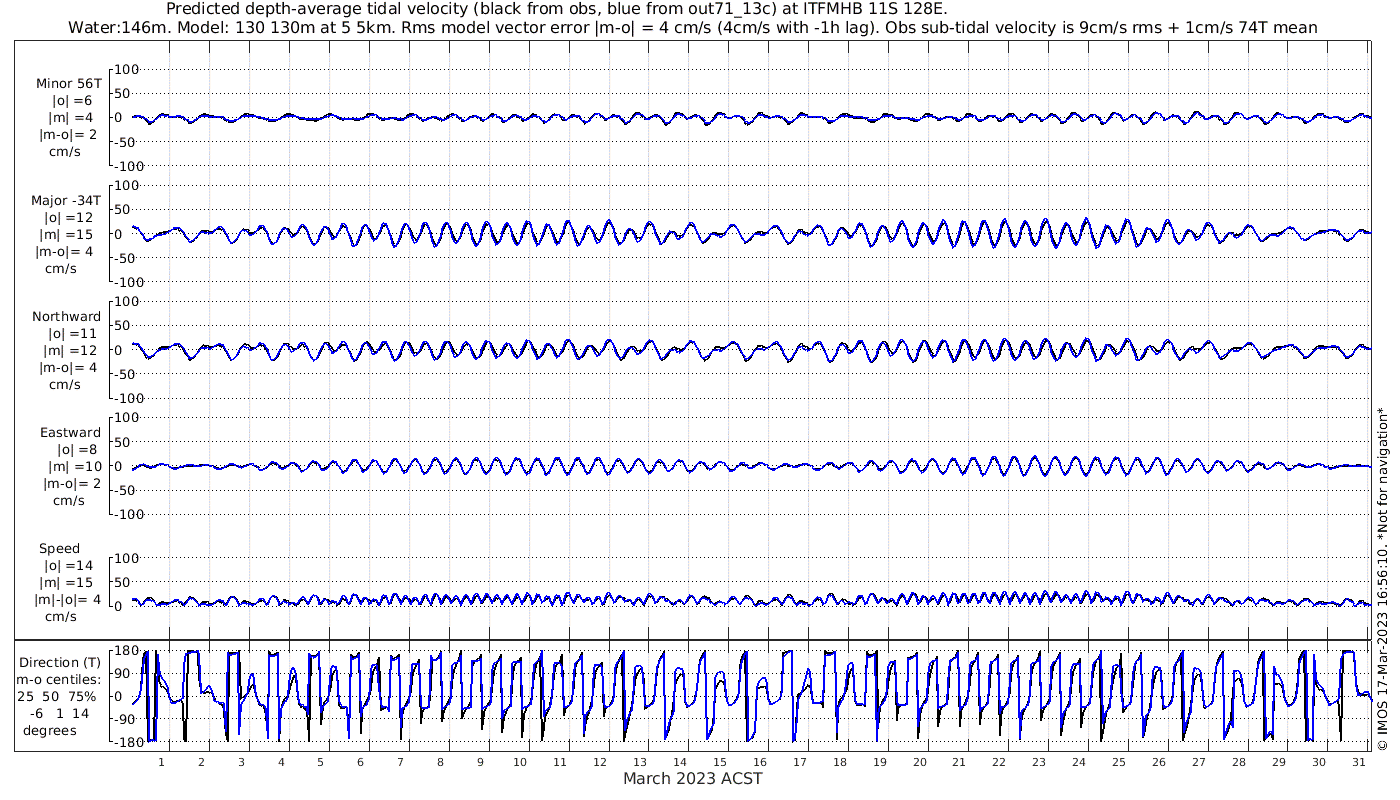Click the "degrees" unit label
1400x800 pixels.
pyautogui.click(x=50, y=730)
